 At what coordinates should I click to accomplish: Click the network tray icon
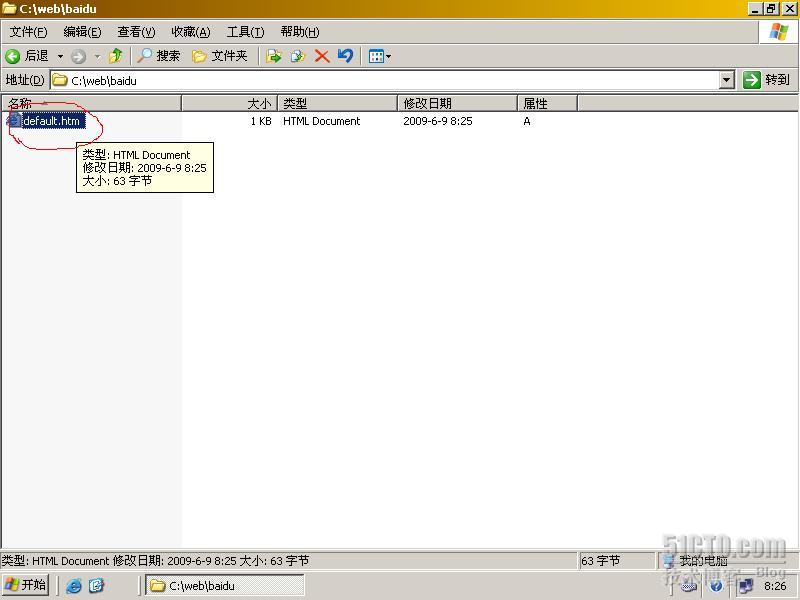point(745,587)
